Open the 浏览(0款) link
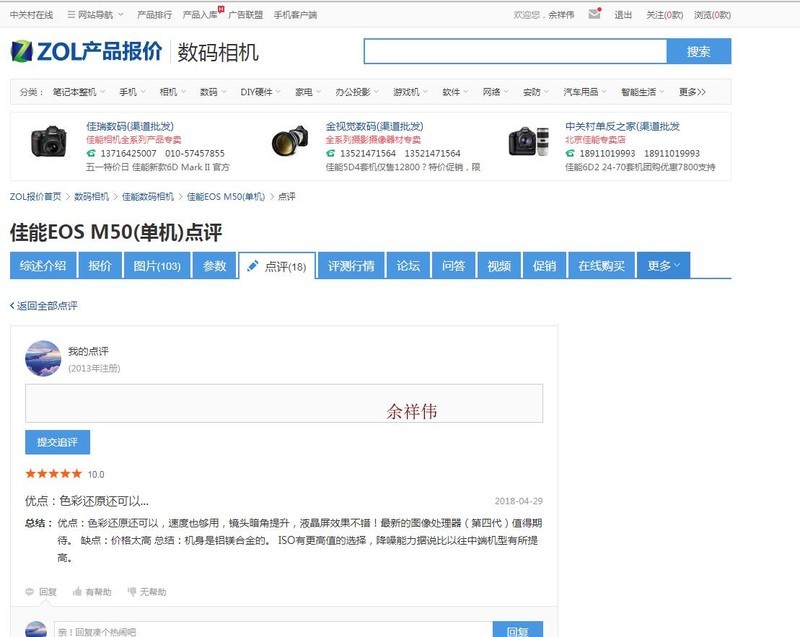Viewport: 800px width, 637px height. coord(712,15)
